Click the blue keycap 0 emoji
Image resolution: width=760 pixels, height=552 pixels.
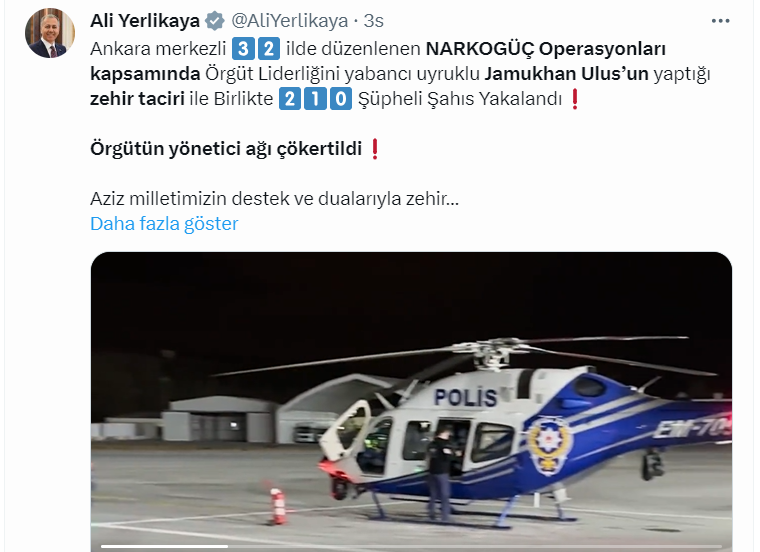[341, 99]
